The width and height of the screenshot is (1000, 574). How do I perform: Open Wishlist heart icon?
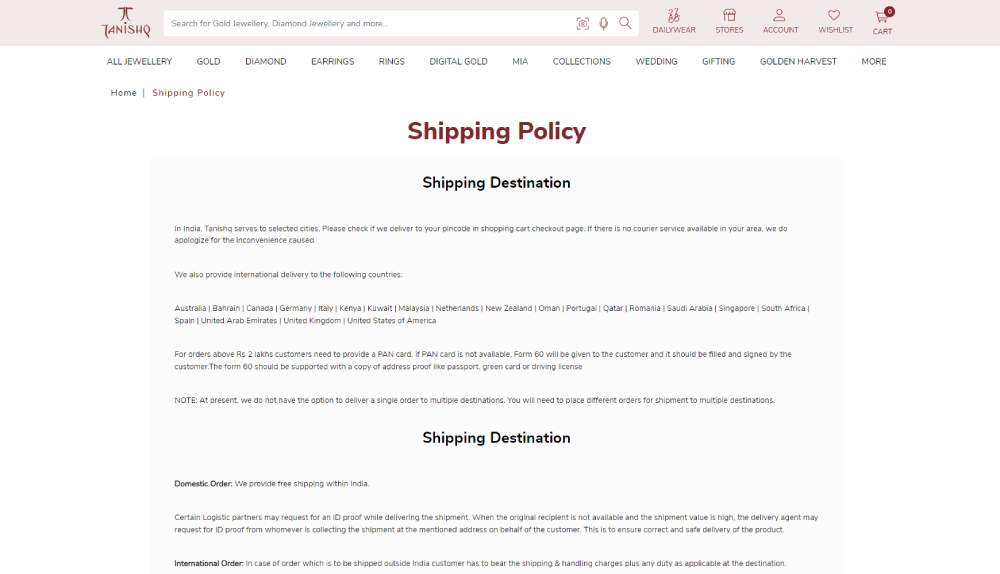click(835, 21)
